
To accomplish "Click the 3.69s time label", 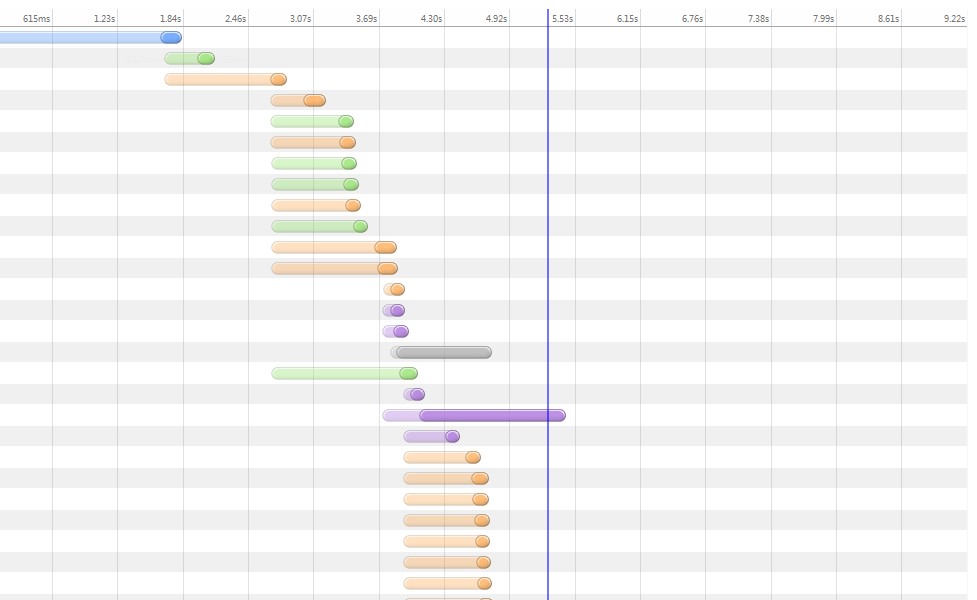I will tap(366, 19).
